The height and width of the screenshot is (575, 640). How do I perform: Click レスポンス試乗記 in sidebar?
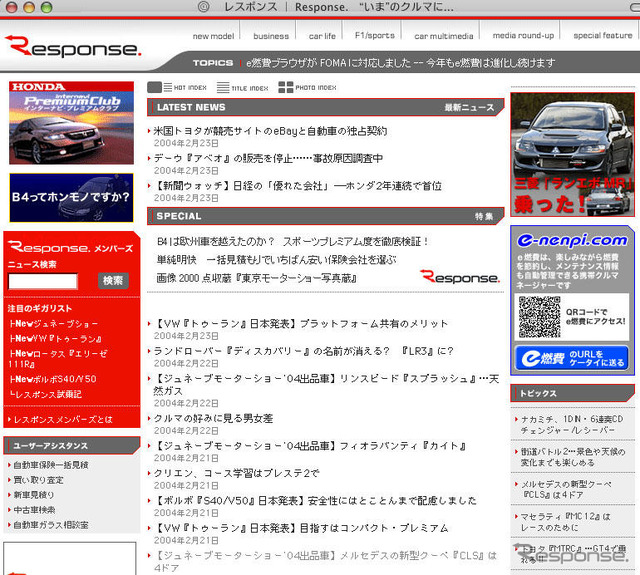point(45,394)
